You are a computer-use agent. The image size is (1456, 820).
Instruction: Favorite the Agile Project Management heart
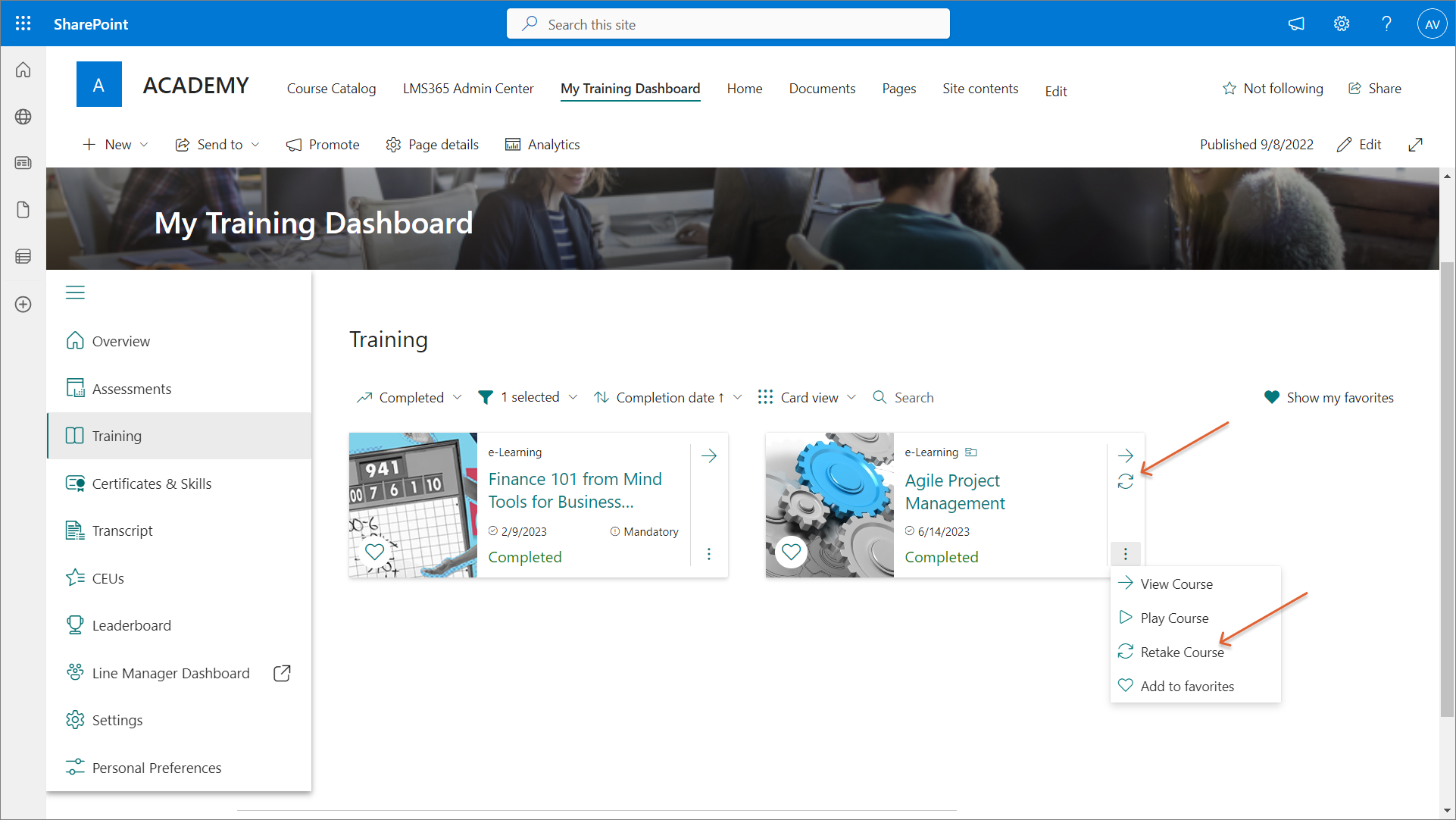791,552
